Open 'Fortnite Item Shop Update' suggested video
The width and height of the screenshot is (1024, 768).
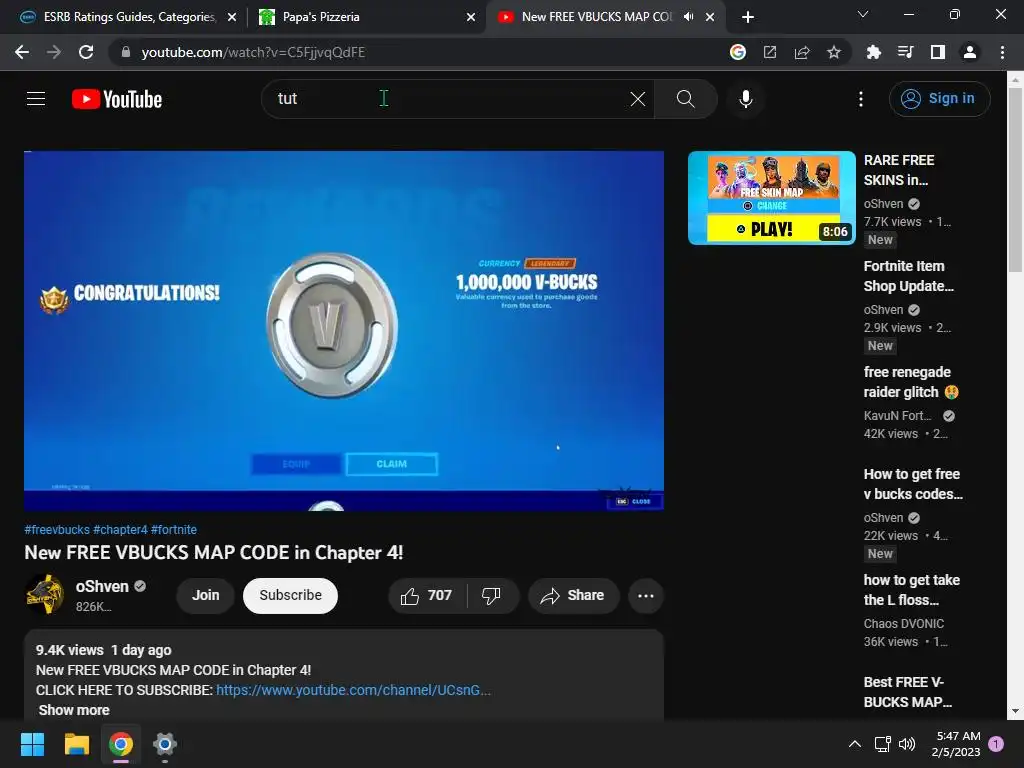[908, 276]
